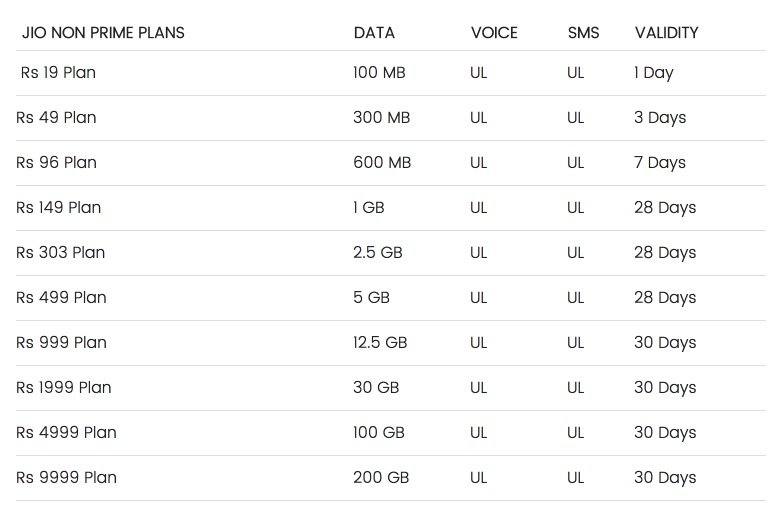769x511 pixels.
Task: Click the 12.5 GB data cell
Action: click(x=380, y=342)
